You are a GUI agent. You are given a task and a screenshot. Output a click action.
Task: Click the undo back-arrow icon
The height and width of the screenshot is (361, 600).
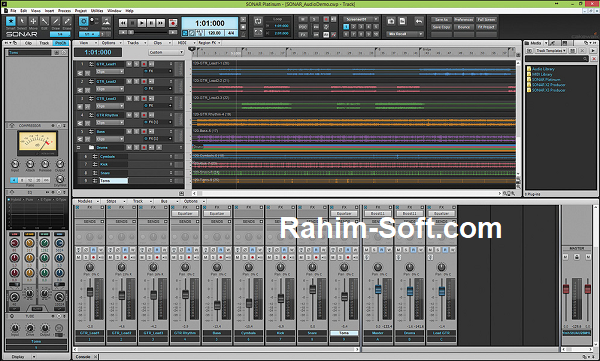pos(419,21)
